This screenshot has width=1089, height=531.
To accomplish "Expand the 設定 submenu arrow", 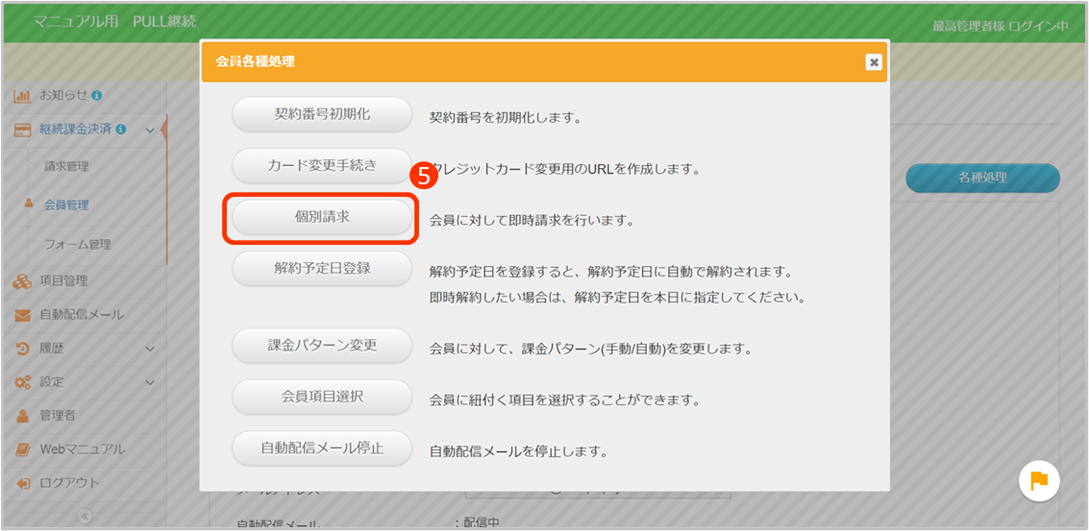I will (x=150, y=382).
